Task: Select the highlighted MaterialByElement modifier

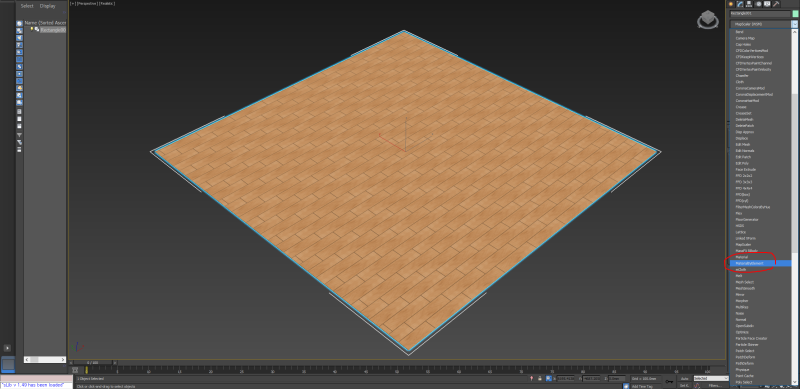Action: (x=760, y=263)
